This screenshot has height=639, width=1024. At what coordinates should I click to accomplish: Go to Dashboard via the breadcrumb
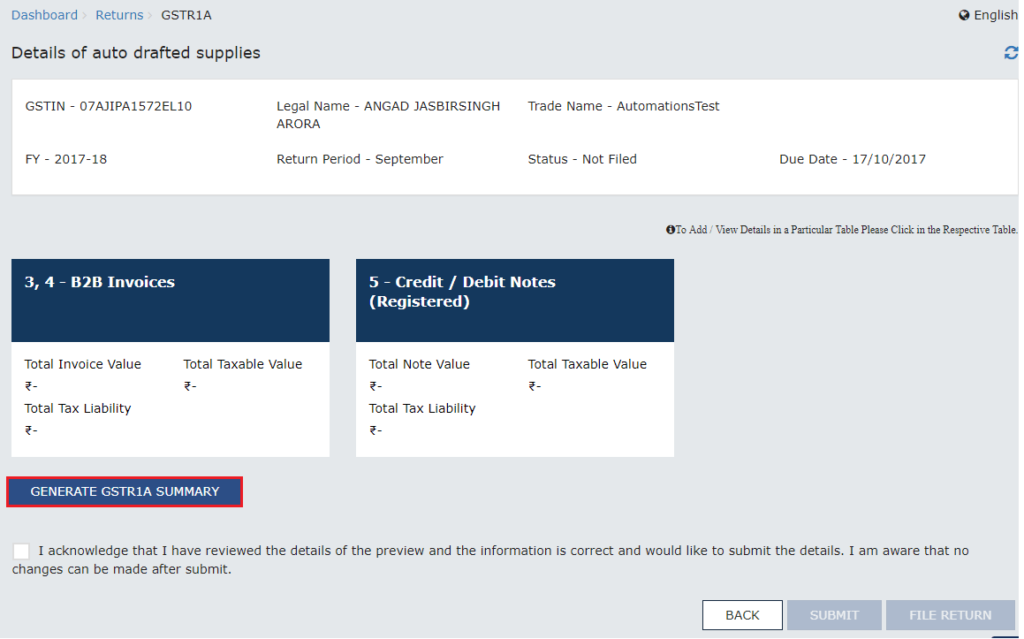44,14
